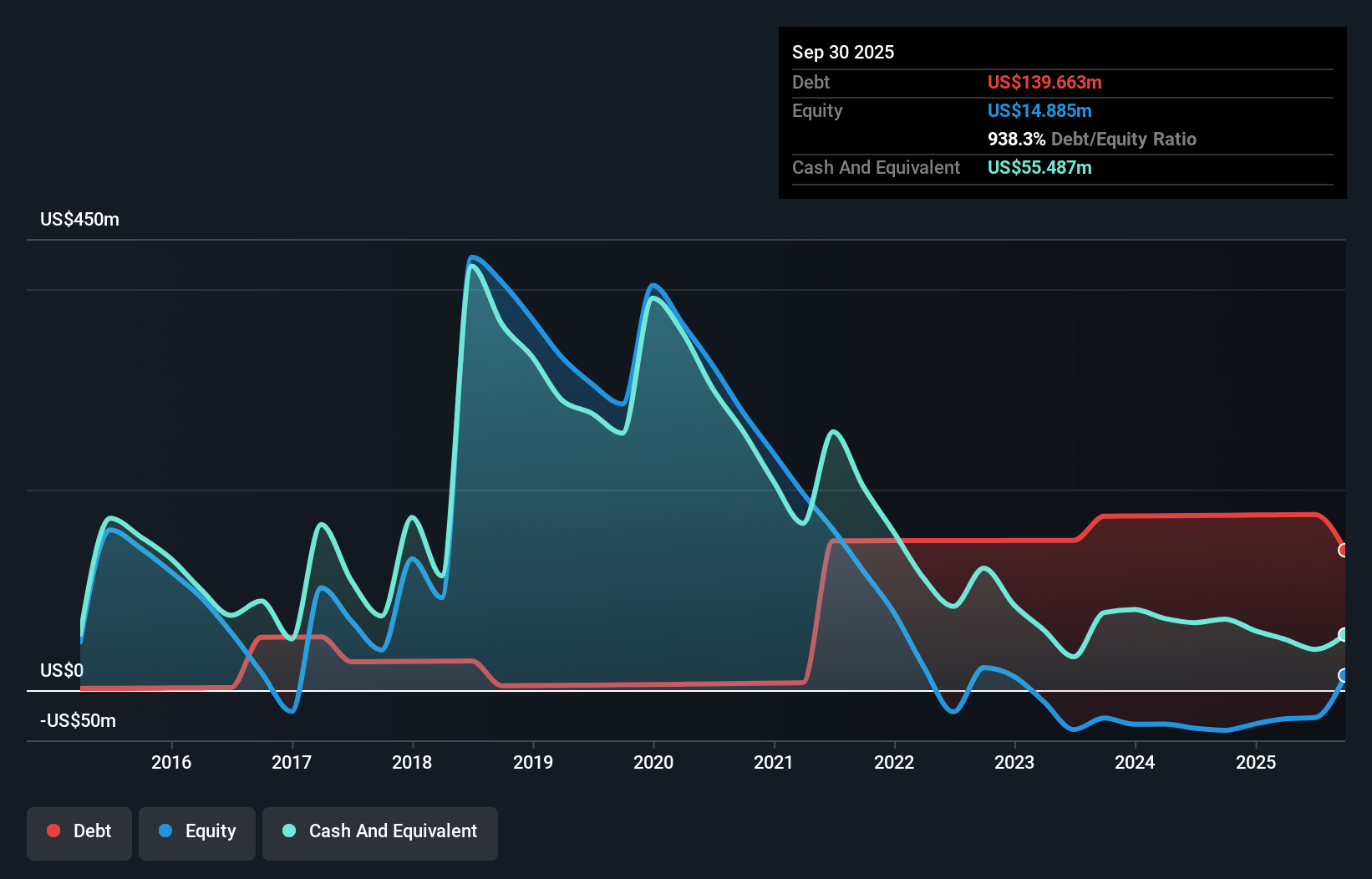The height and width of the screenshot is (879, 1372).
Task: Click the Sep 30 2025 tooltip date
Action: tap(843, 53)
